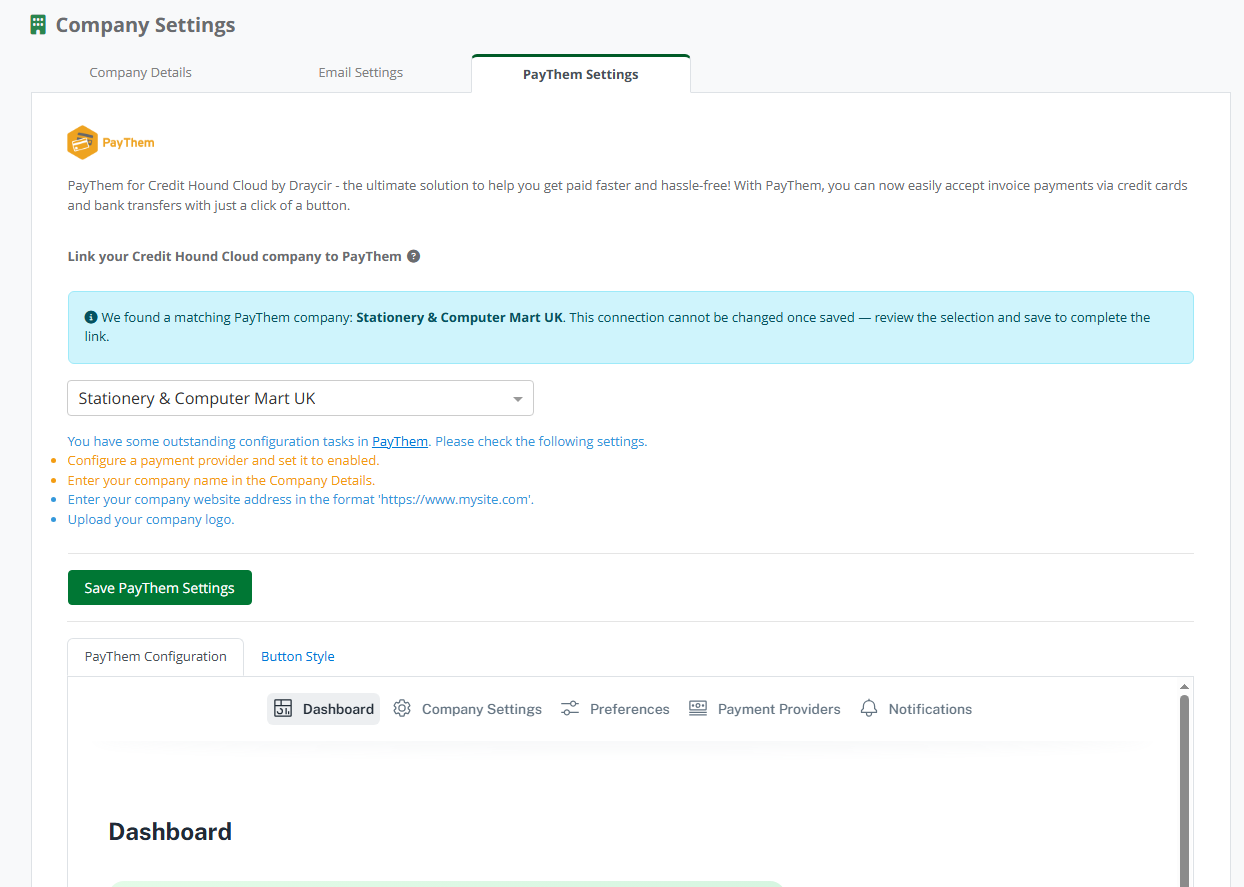1244x887 pixels.
Task: Switch to the Email Settings tab
Action: pos(361,73)
